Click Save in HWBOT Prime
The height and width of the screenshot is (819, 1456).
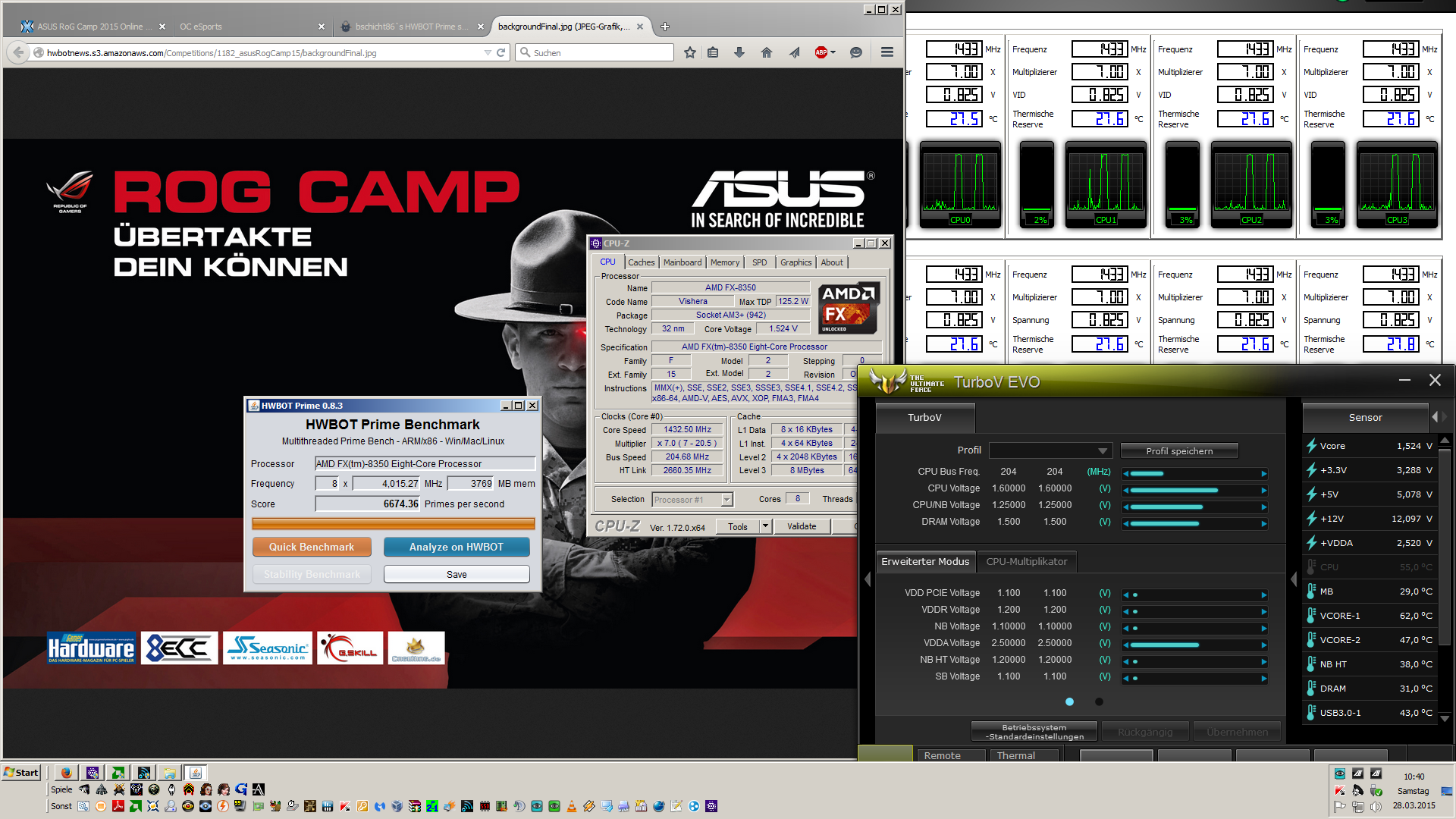pyautogui.click(x=457, y=574)
